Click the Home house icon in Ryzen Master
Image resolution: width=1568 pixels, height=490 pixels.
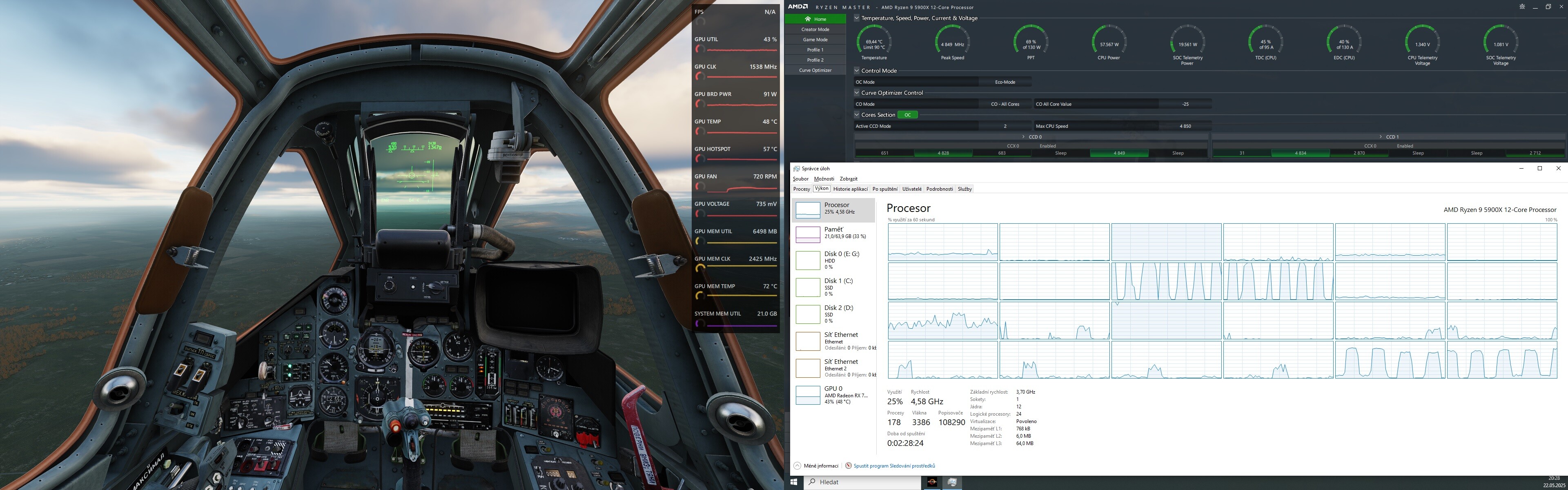coord(807,19)
